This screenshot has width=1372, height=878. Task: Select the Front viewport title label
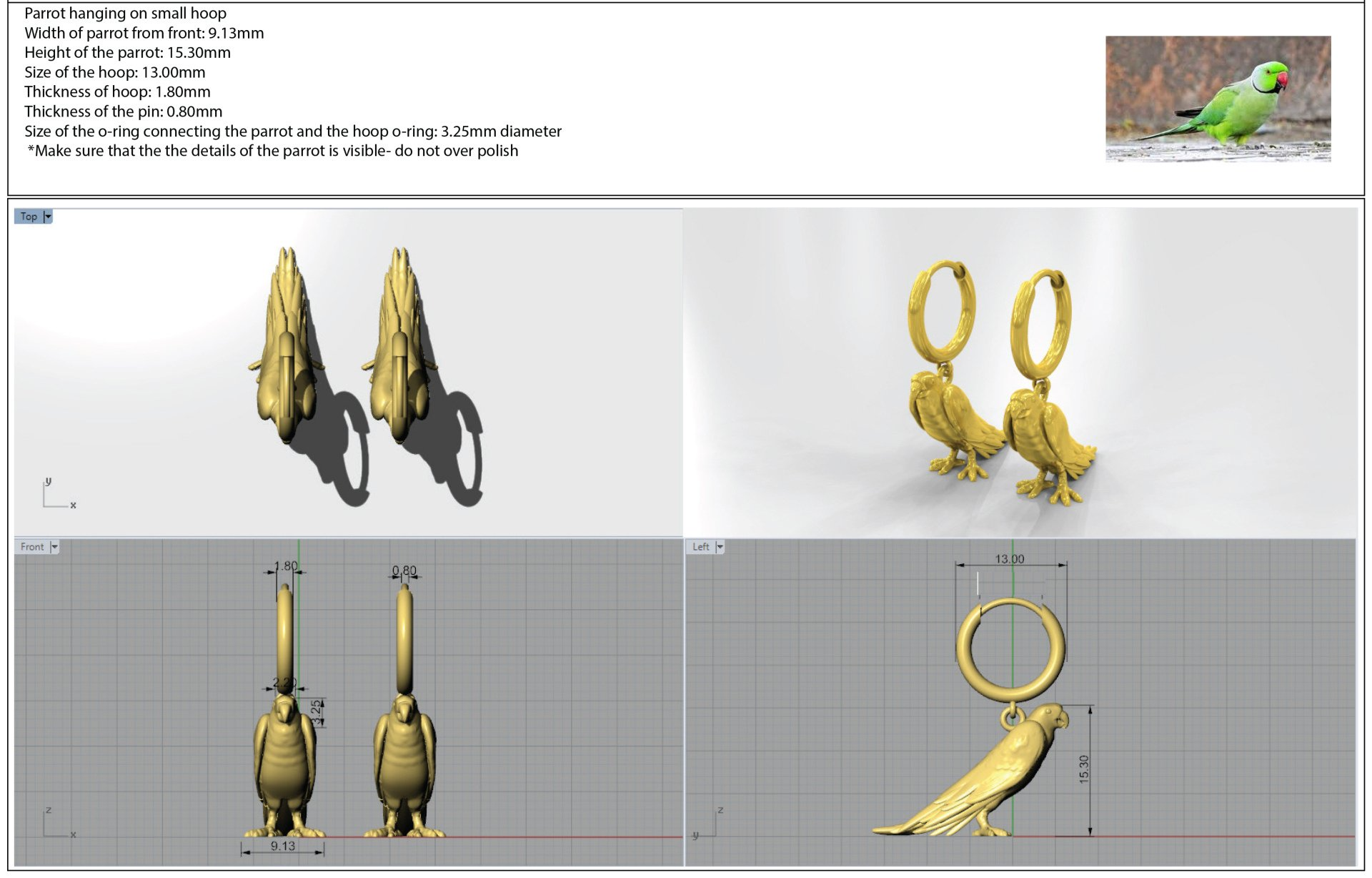coord(32,547)
